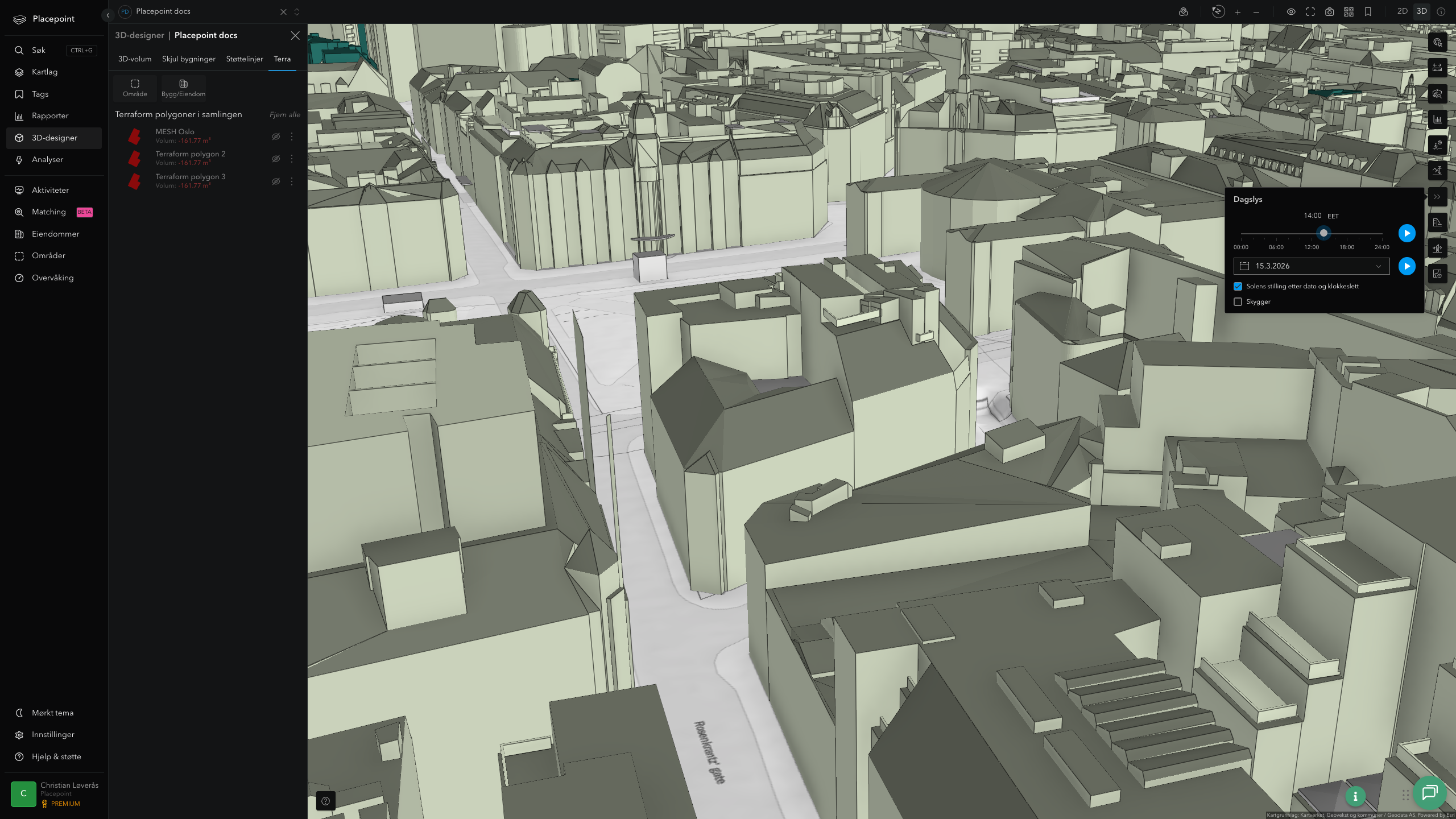Collapse the left sidebar with chevron
The width and height of the screenshot is (1456, 819).
(107, 15)
